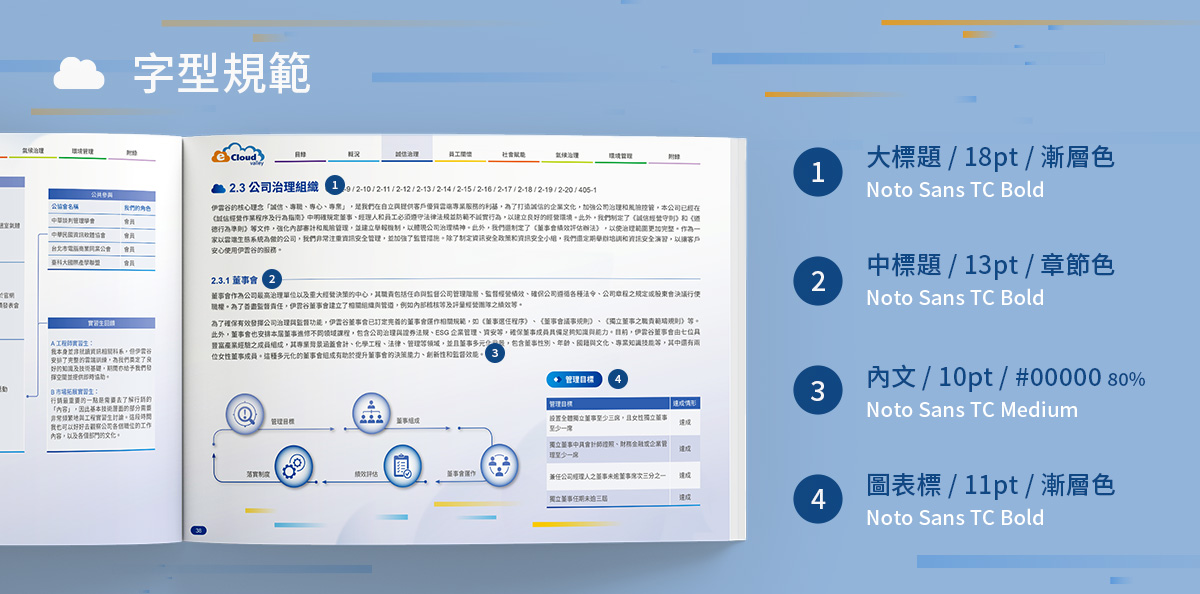Click badge 3 next to the body text
Image resolution: width=1200 pixels, height=594 pixels.
click(x=495, y=354)
